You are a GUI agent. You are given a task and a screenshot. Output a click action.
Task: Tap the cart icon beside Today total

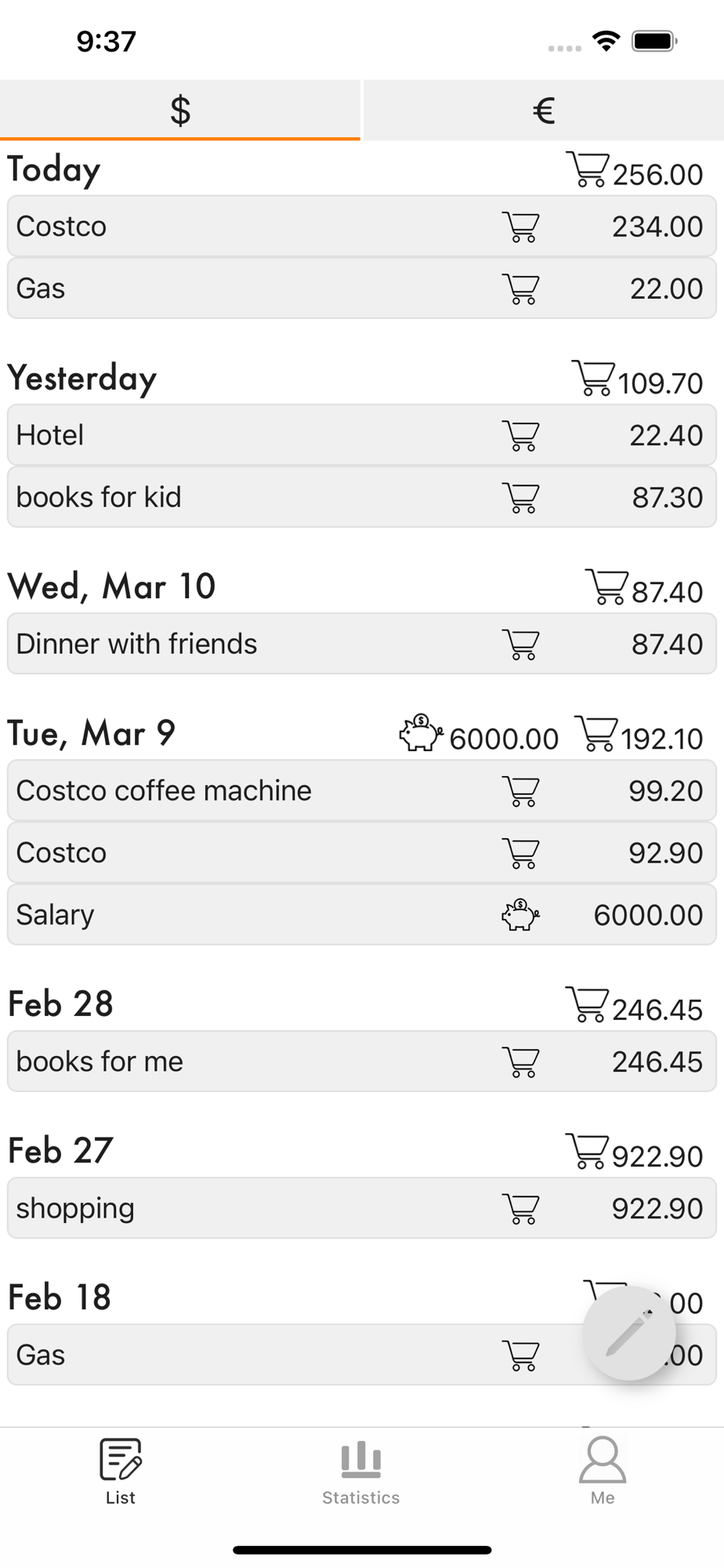click(x=587, y=169)
